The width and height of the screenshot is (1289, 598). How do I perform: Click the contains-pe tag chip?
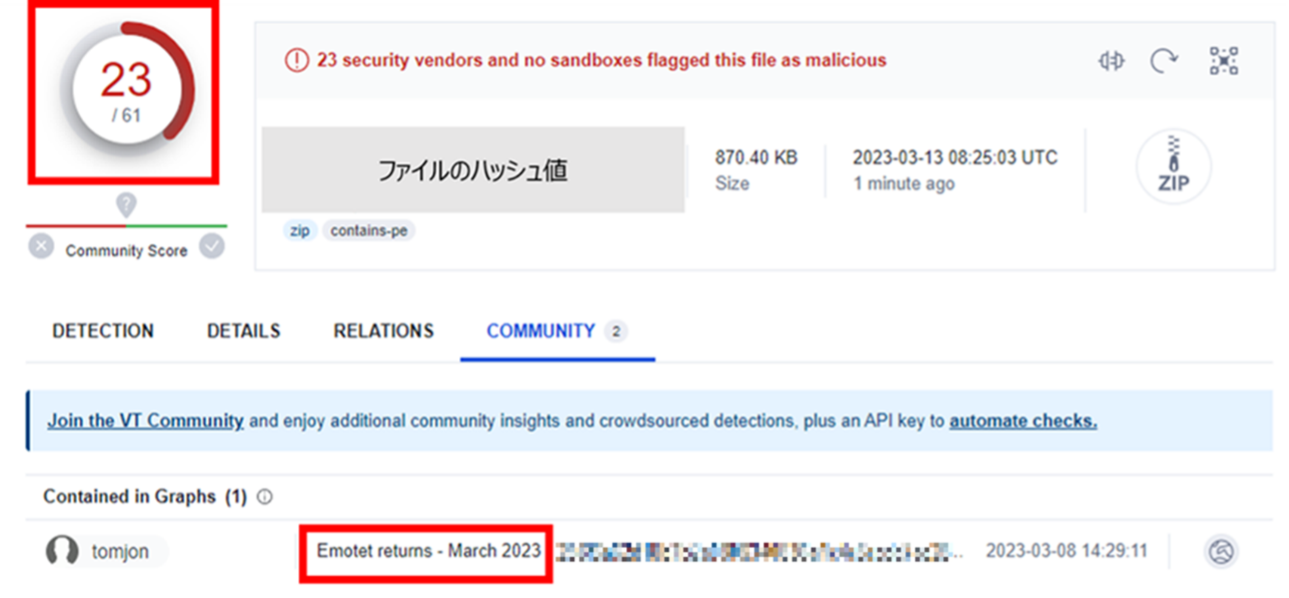tap(369, 231)
